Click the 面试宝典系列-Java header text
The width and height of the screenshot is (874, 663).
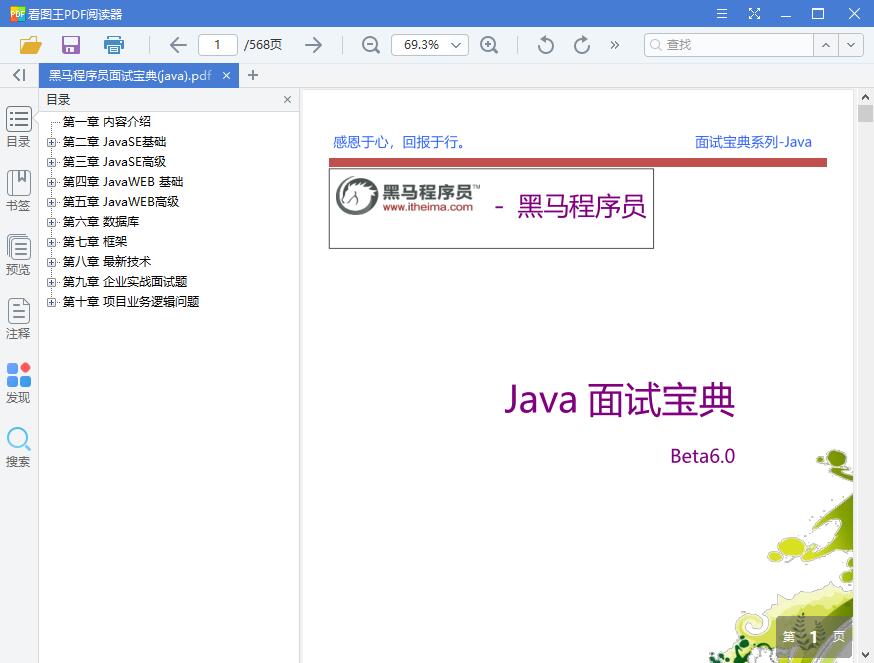(x=753, y=142)
